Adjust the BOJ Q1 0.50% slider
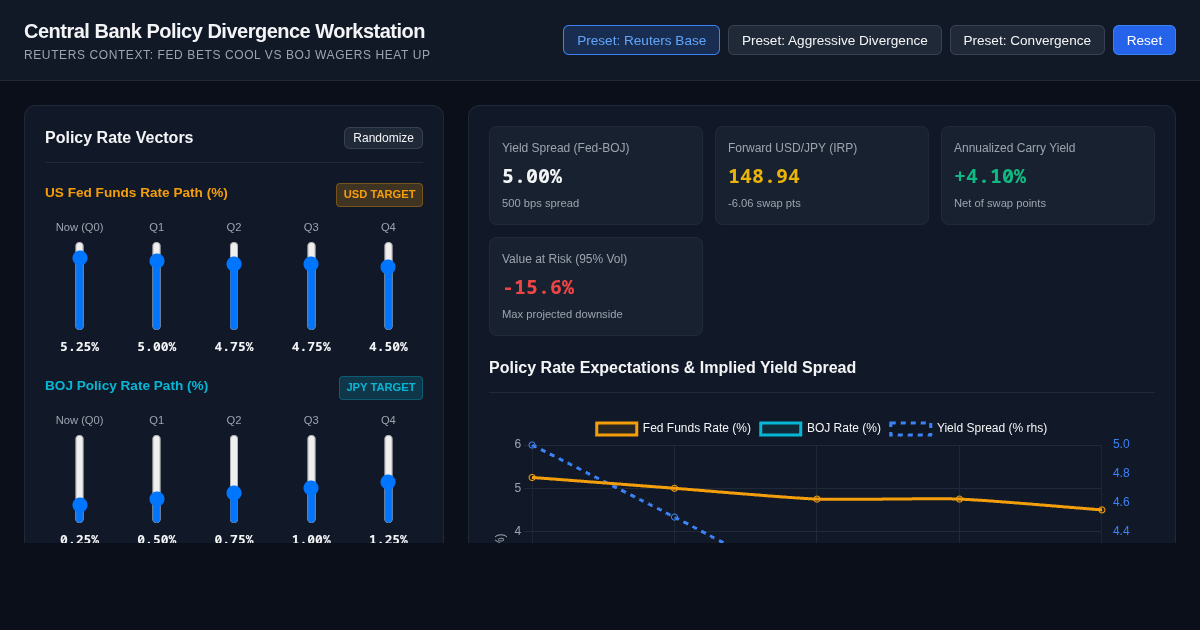This screenshot has height=630, width=1200. pyautogui.click(x=157, y=479)
